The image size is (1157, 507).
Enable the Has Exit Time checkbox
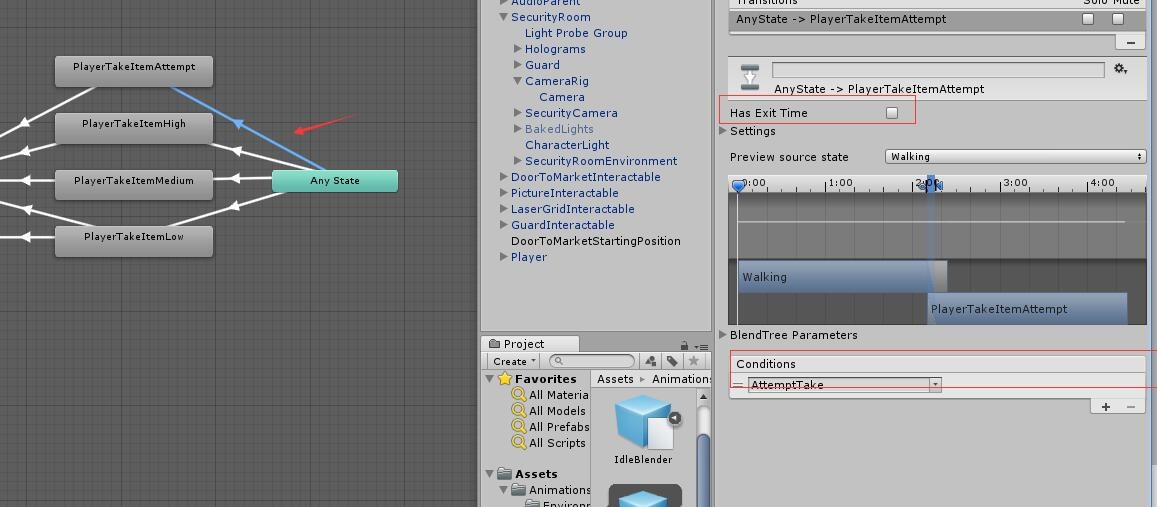point(892,113)
